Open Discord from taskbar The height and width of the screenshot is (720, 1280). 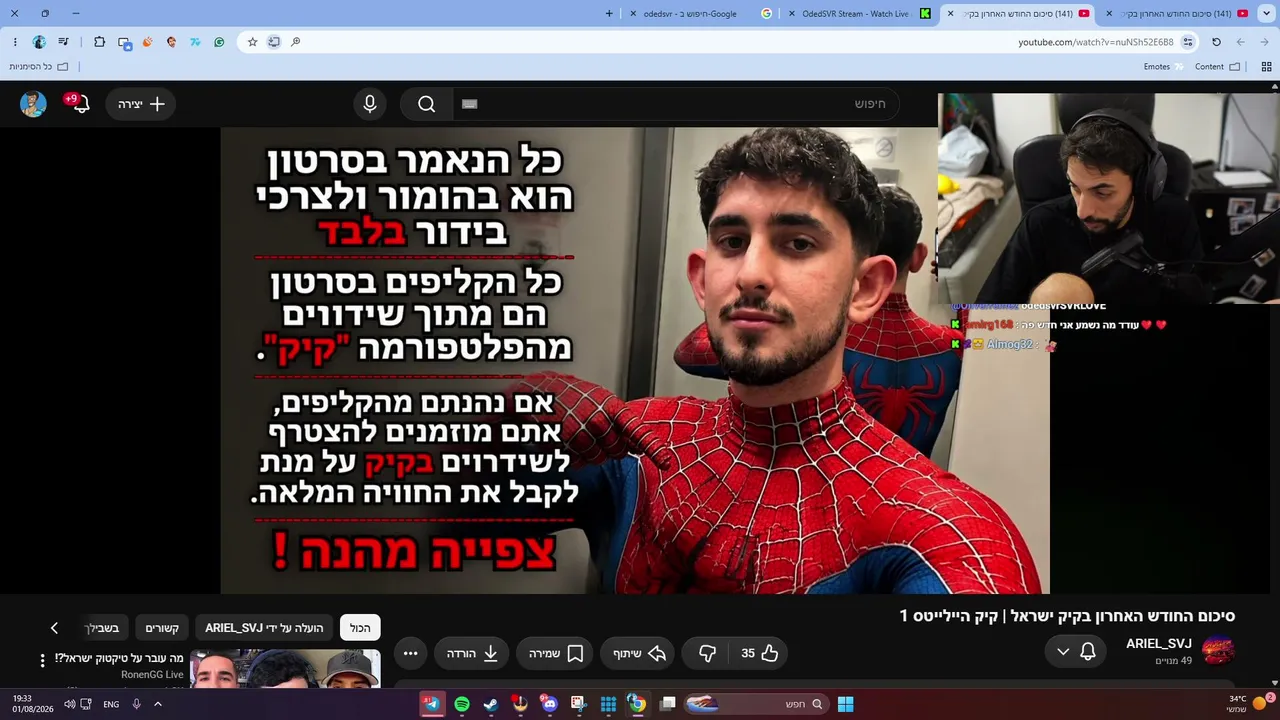[549, 704]
